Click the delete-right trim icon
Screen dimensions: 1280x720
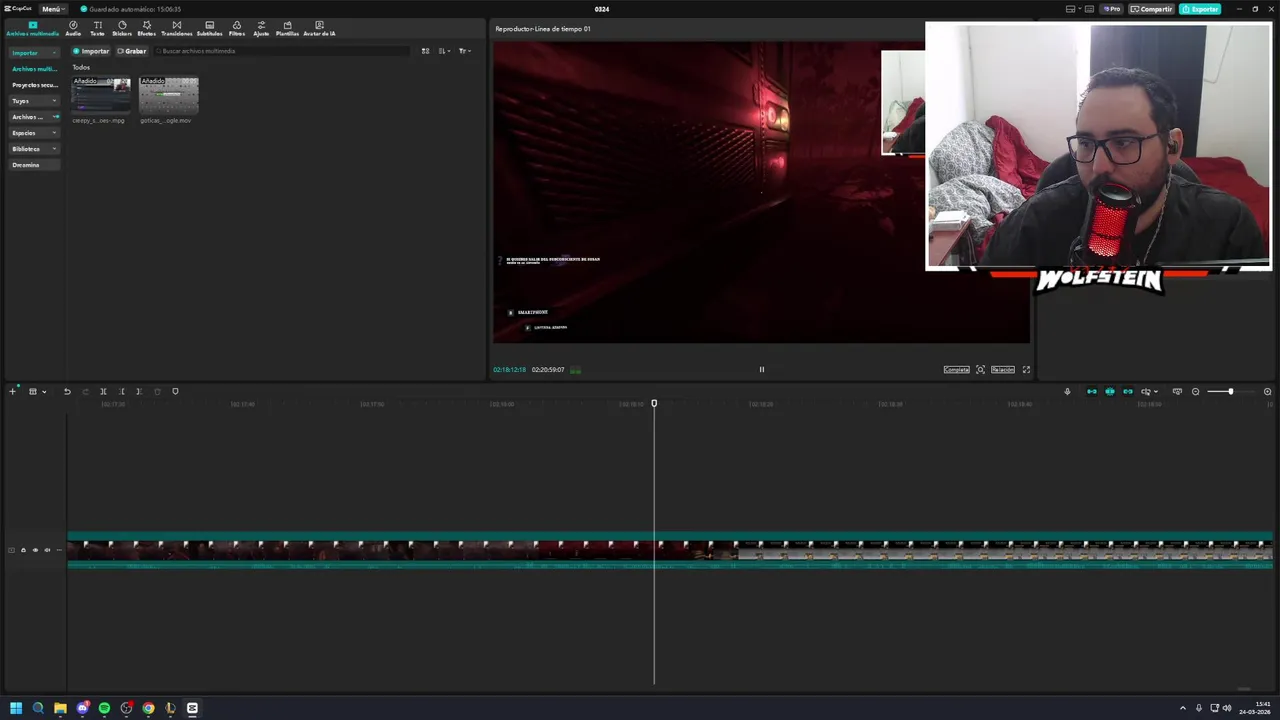coord(139,391)
